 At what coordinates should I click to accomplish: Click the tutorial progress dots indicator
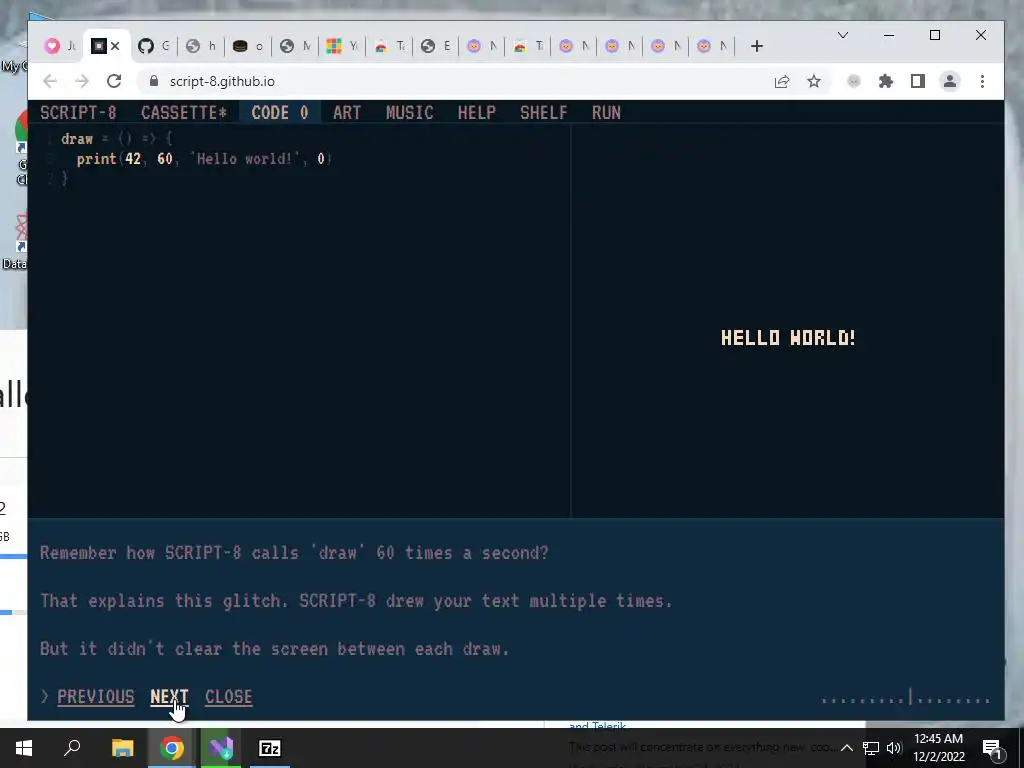tap(906, 698)
